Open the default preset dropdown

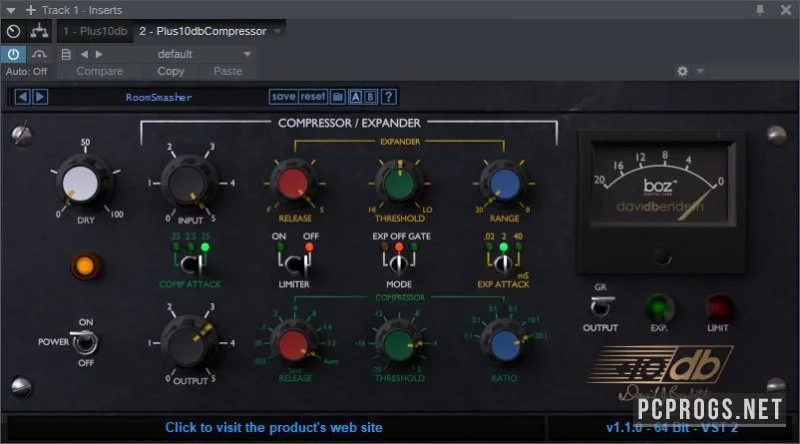pyautogui.click(x=204, y=54)
